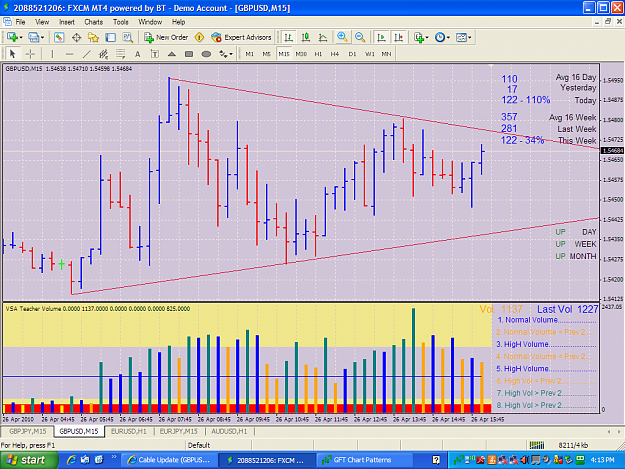The image size is (625, 469).
Task: Open the New Chart toolbar icon
Action: point(12,37)
